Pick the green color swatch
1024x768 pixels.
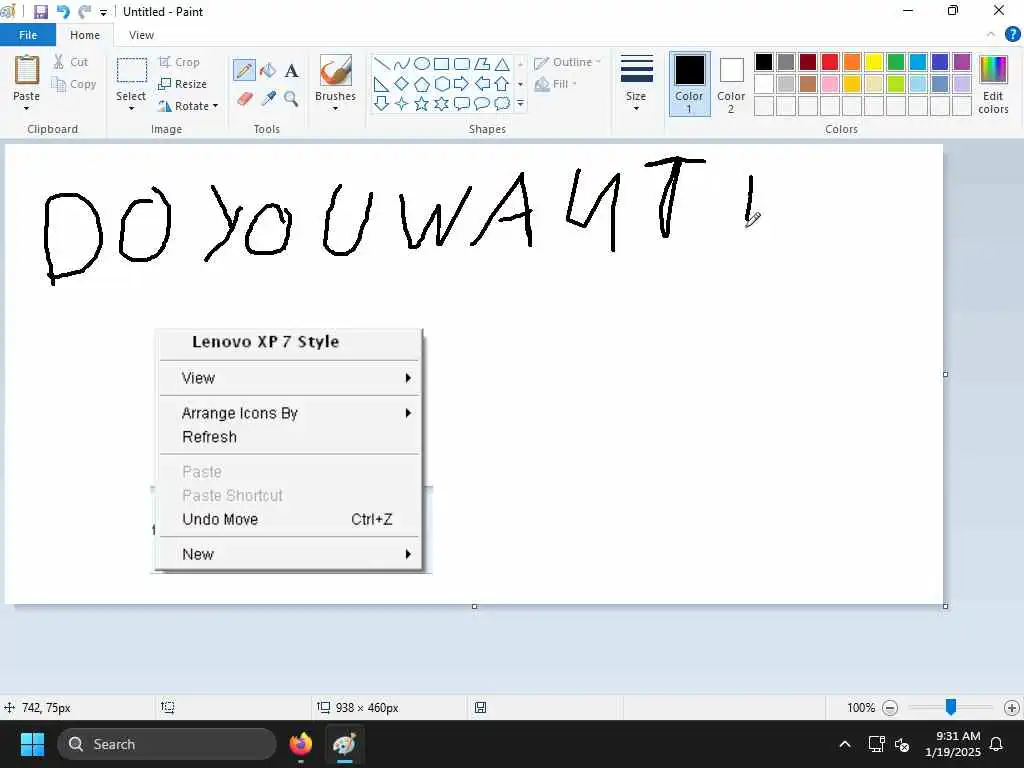pos(896,62)
